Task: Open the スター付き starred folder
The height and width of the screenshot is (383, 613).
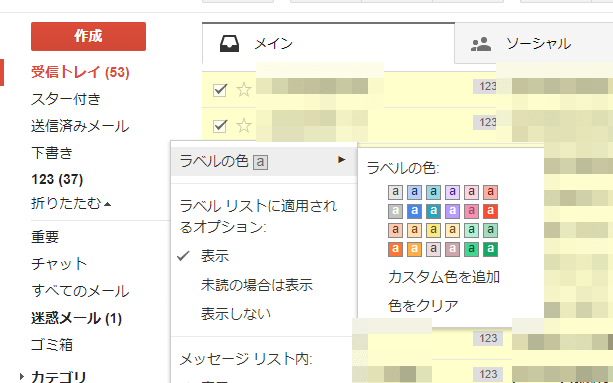Action: (66, 99)
